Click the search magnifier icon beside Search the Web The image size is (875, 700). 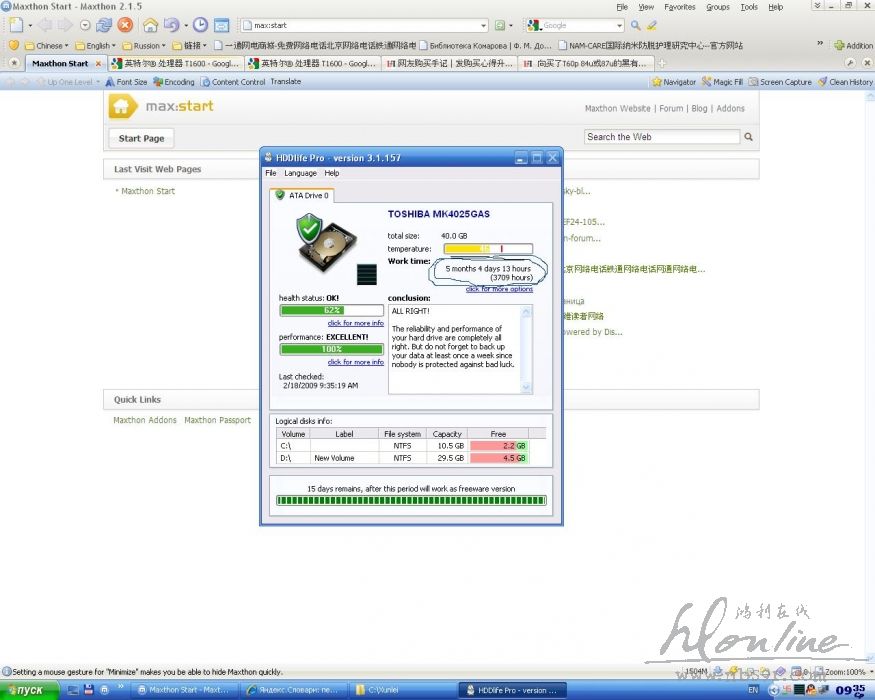[x=748, y=137]
